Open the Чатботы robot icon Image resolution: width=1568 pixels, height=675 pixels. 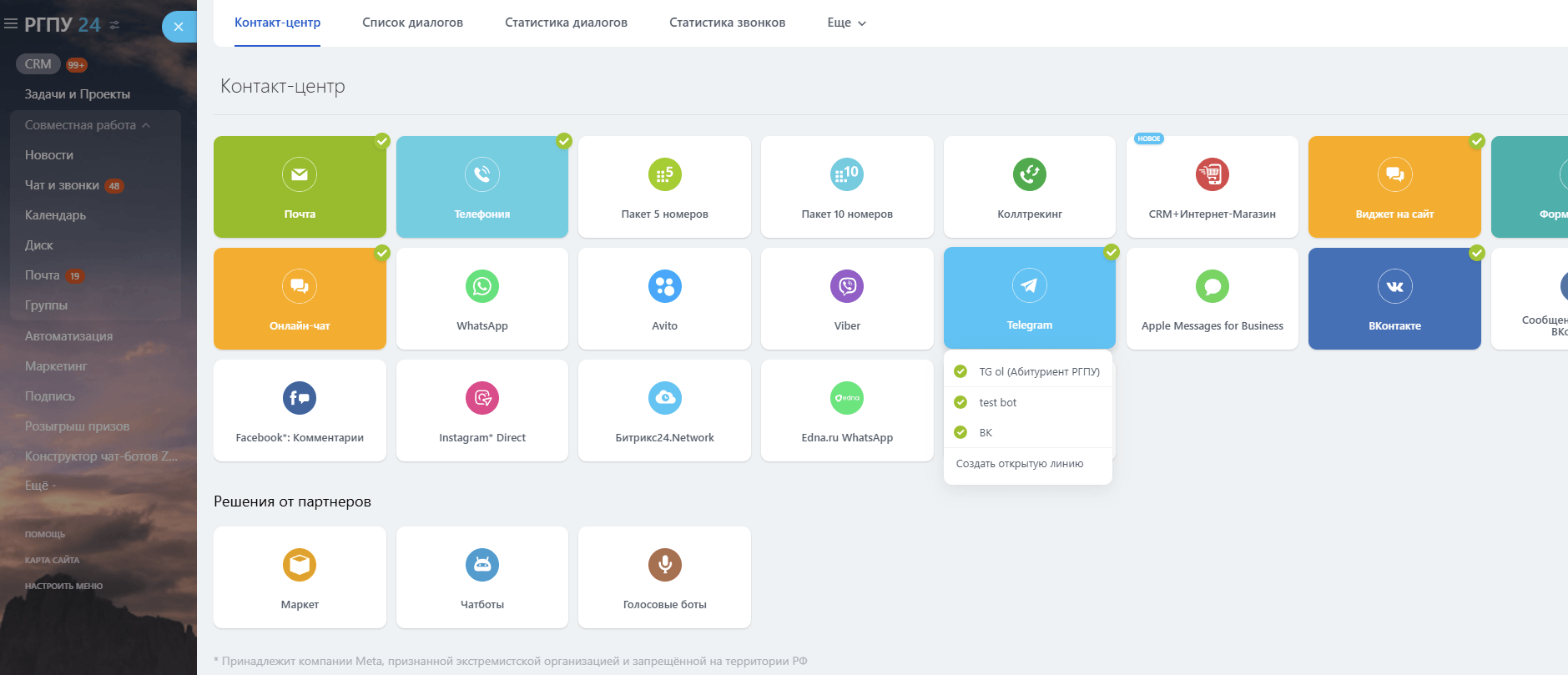pyautogui.click(x=482, y=565)
